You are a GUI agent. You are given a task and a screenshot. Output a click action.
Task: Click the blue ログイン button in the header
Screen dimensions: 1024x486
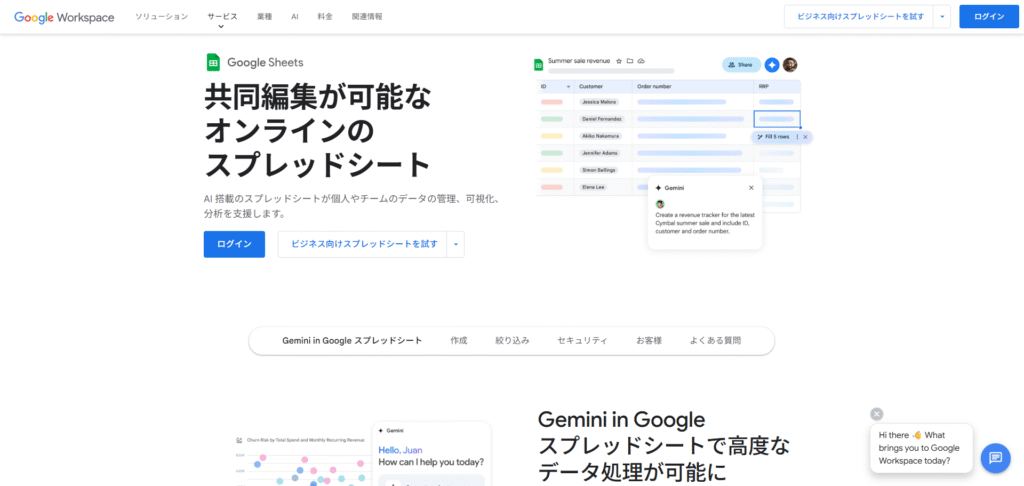point(989,17)
